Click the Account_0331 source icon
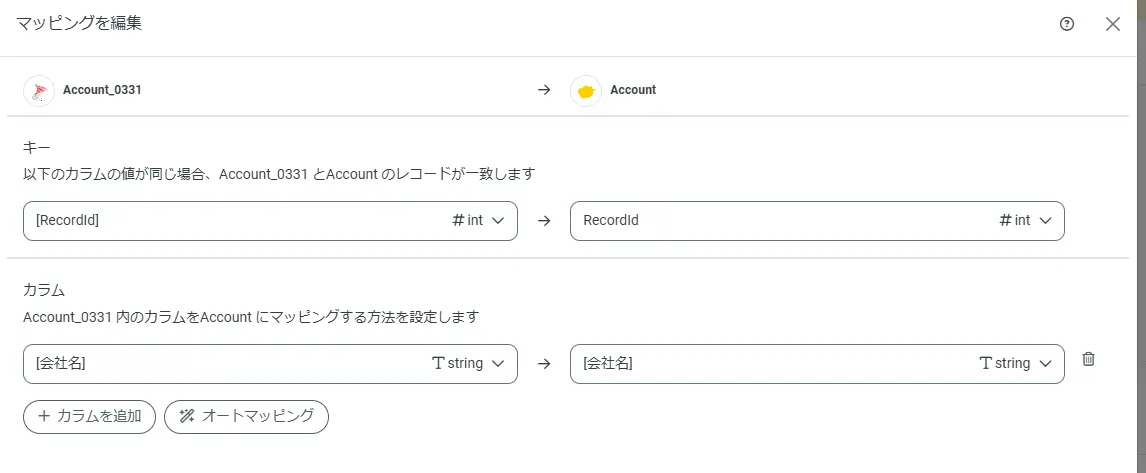 pos(39,90)
